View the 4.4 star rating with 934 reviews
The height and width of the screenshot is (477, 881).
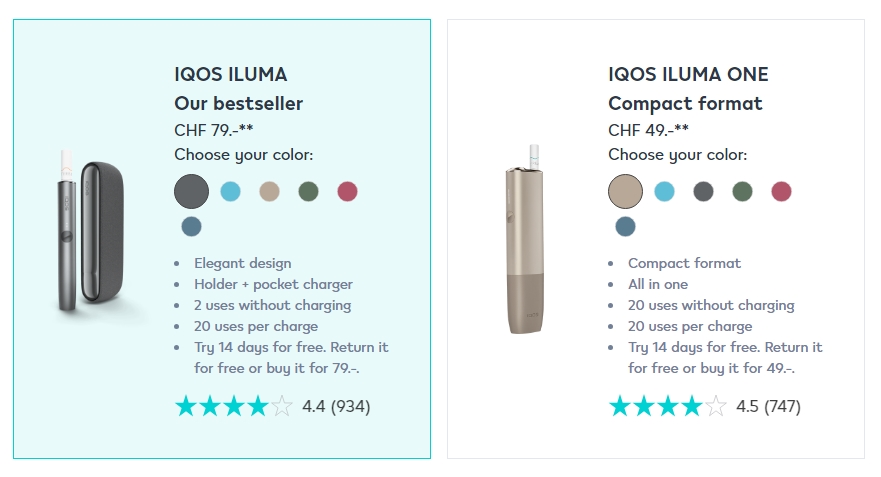click(x=273, y=406)
